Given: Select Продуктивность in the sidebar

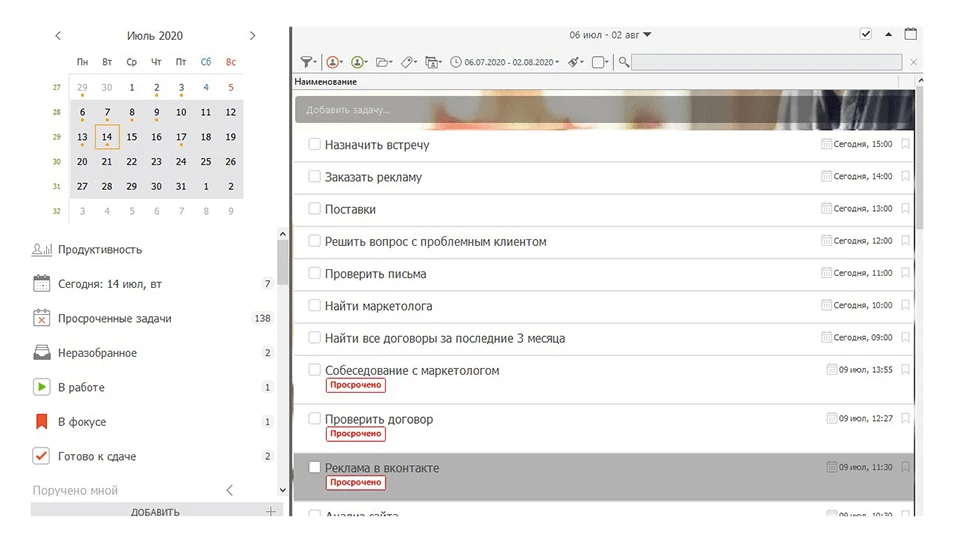Looking at the screenshot, I should [99, 250].
